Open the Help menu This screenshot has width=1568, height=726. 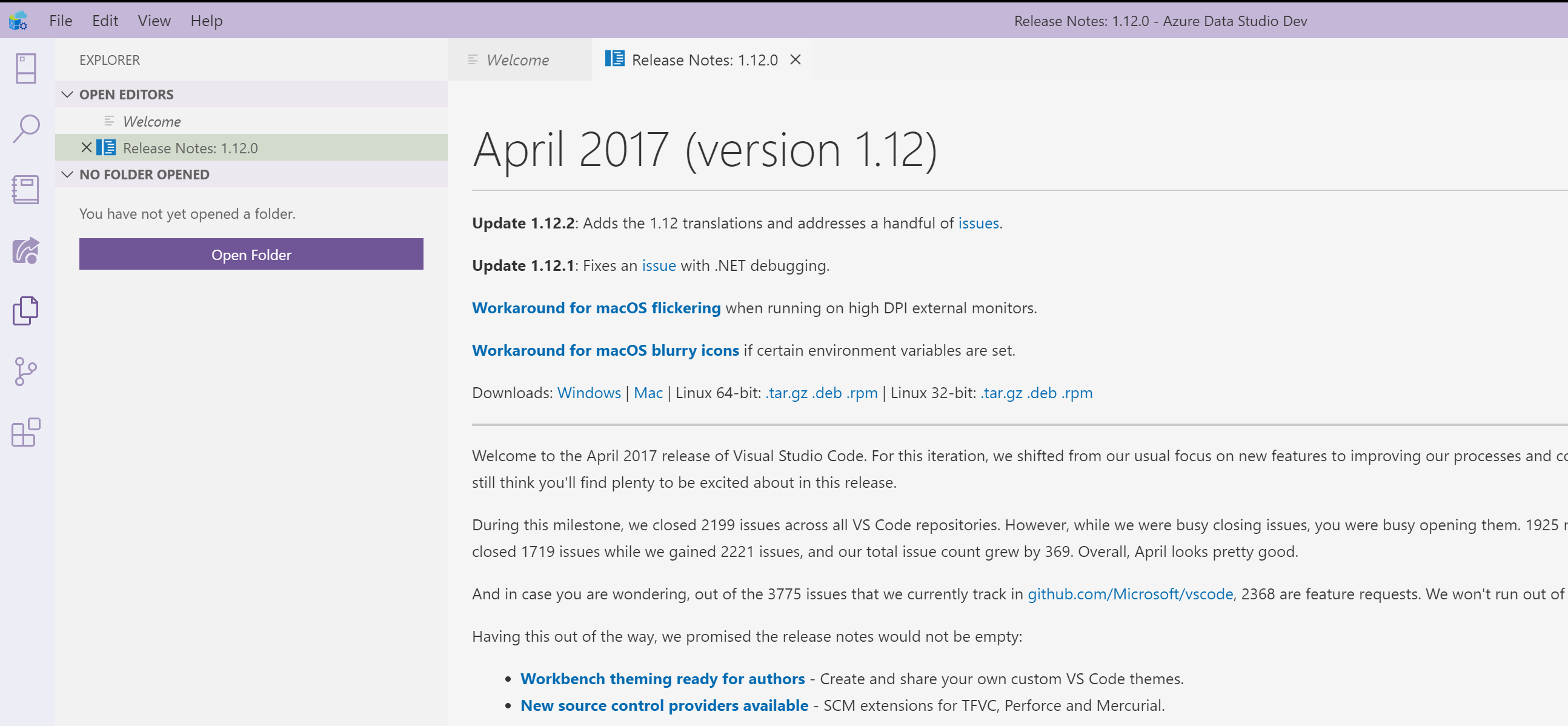pos(206,20)
